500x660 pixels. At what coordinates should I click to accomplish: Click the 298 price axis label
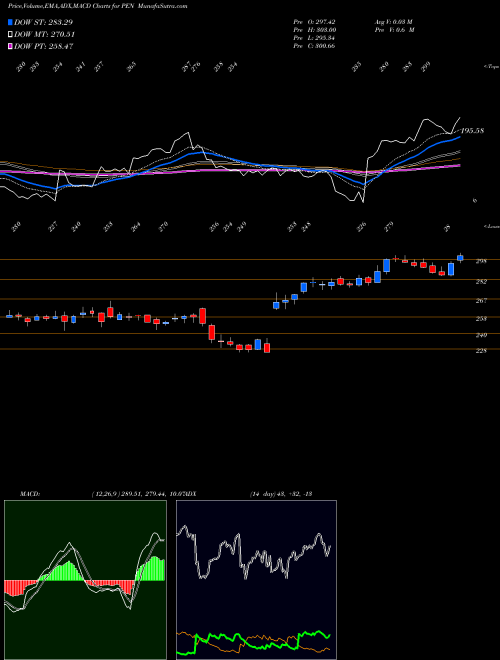[x=481, y=261]
